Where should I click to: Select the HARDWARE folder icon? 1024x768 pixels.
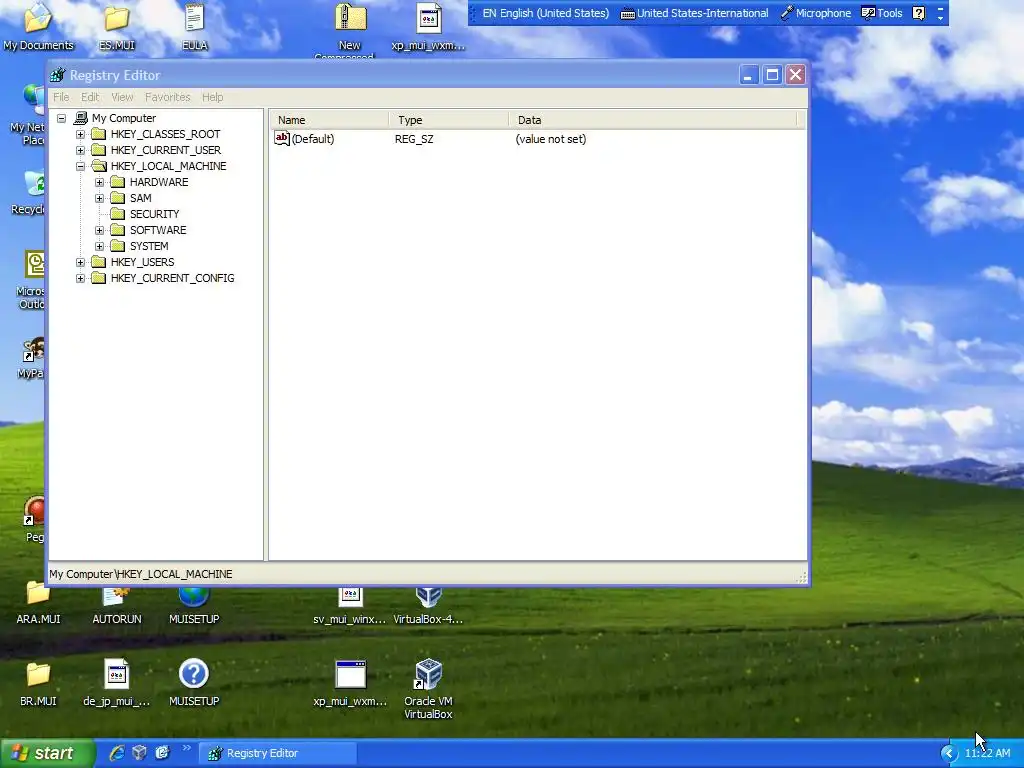point(118,182)
